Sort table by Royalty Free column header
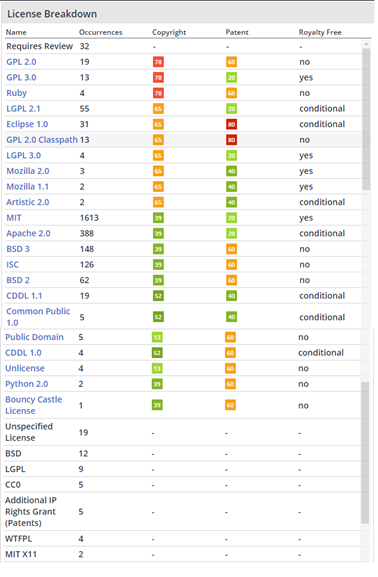The image size is (378, 577). click(320, 32)
